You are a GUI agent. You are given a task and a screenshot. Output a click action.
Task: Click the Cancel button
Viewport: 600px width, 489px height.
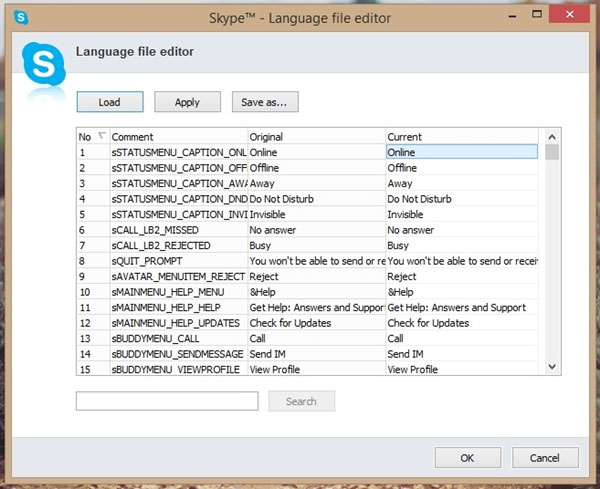[x=545, y=458]
